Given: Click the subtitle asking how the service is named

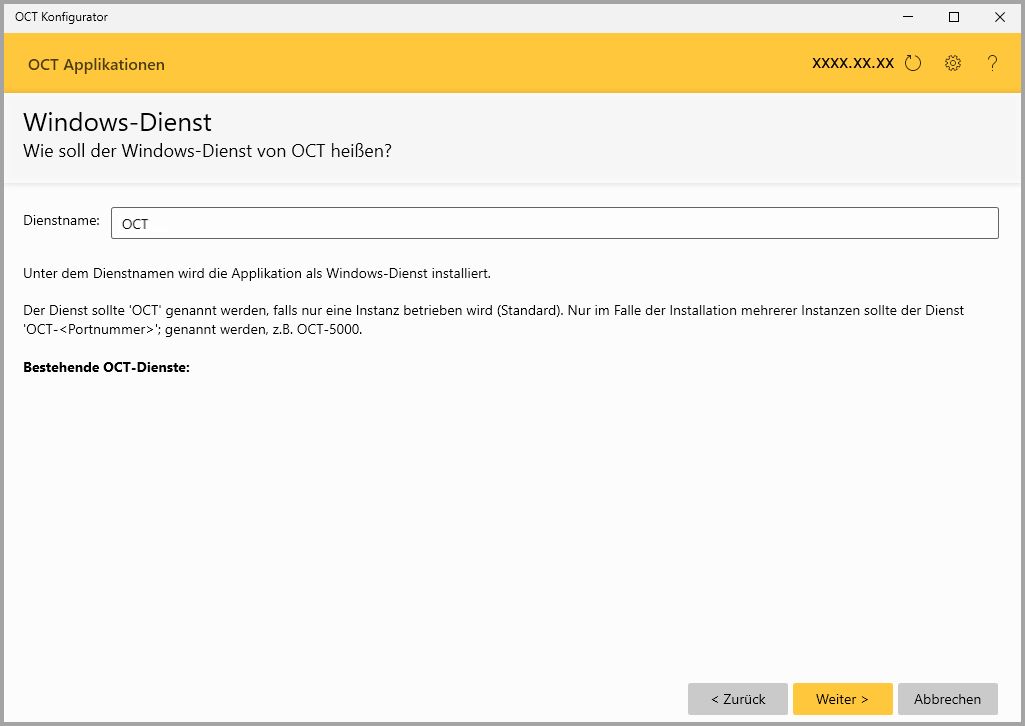Looking at the screenshot, I should tap(207, 151).
